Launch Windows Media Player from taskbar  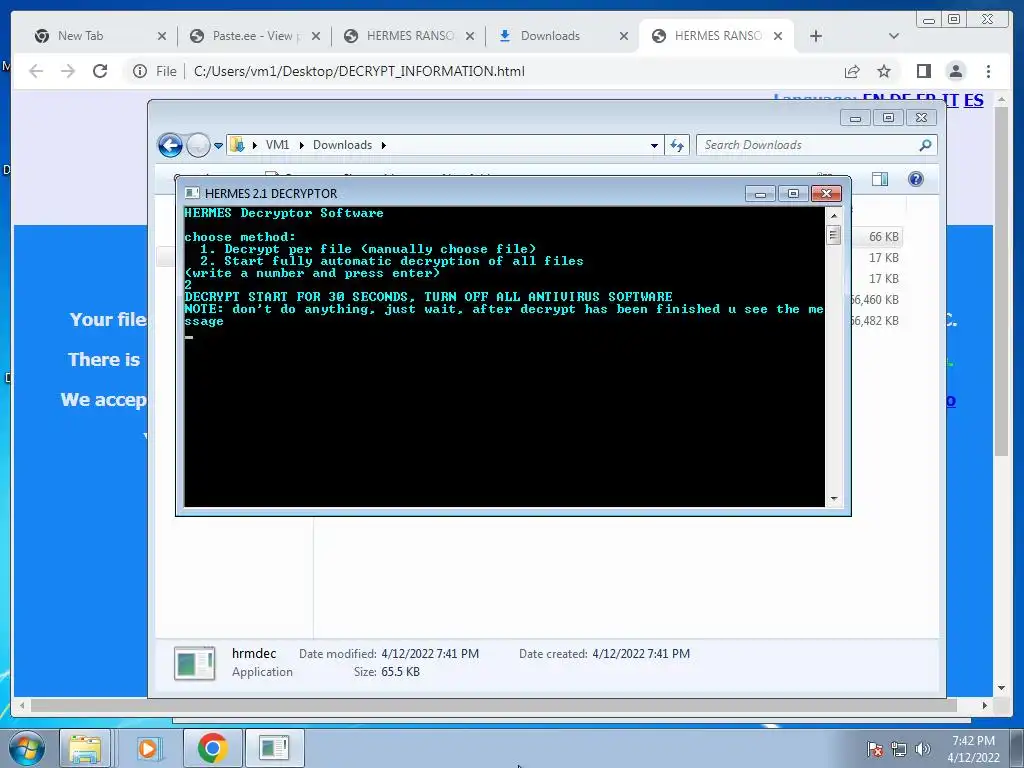pos(148,748)
